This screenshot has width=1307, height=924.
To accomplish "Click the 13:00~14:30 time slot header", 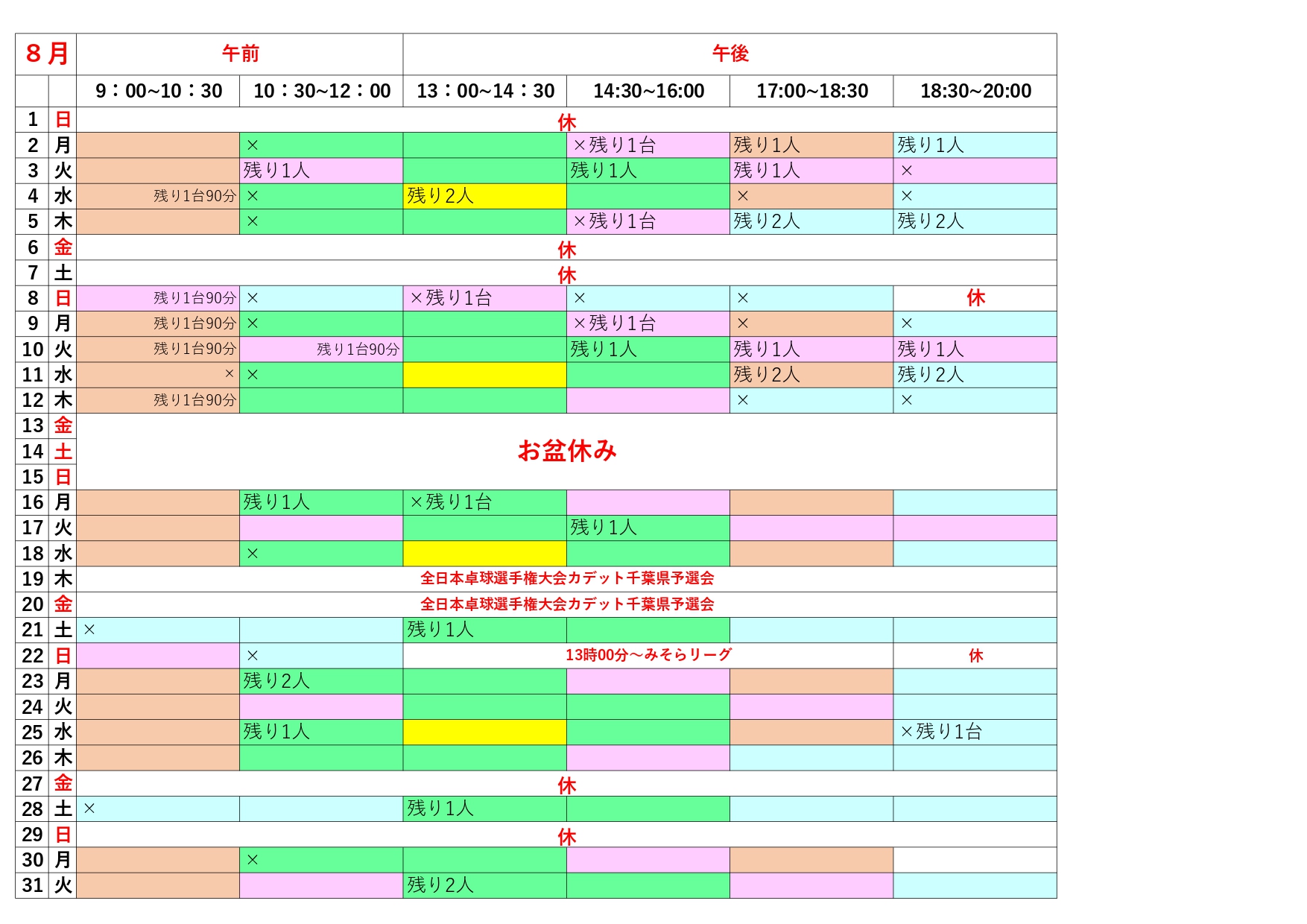I will point(485,91).
